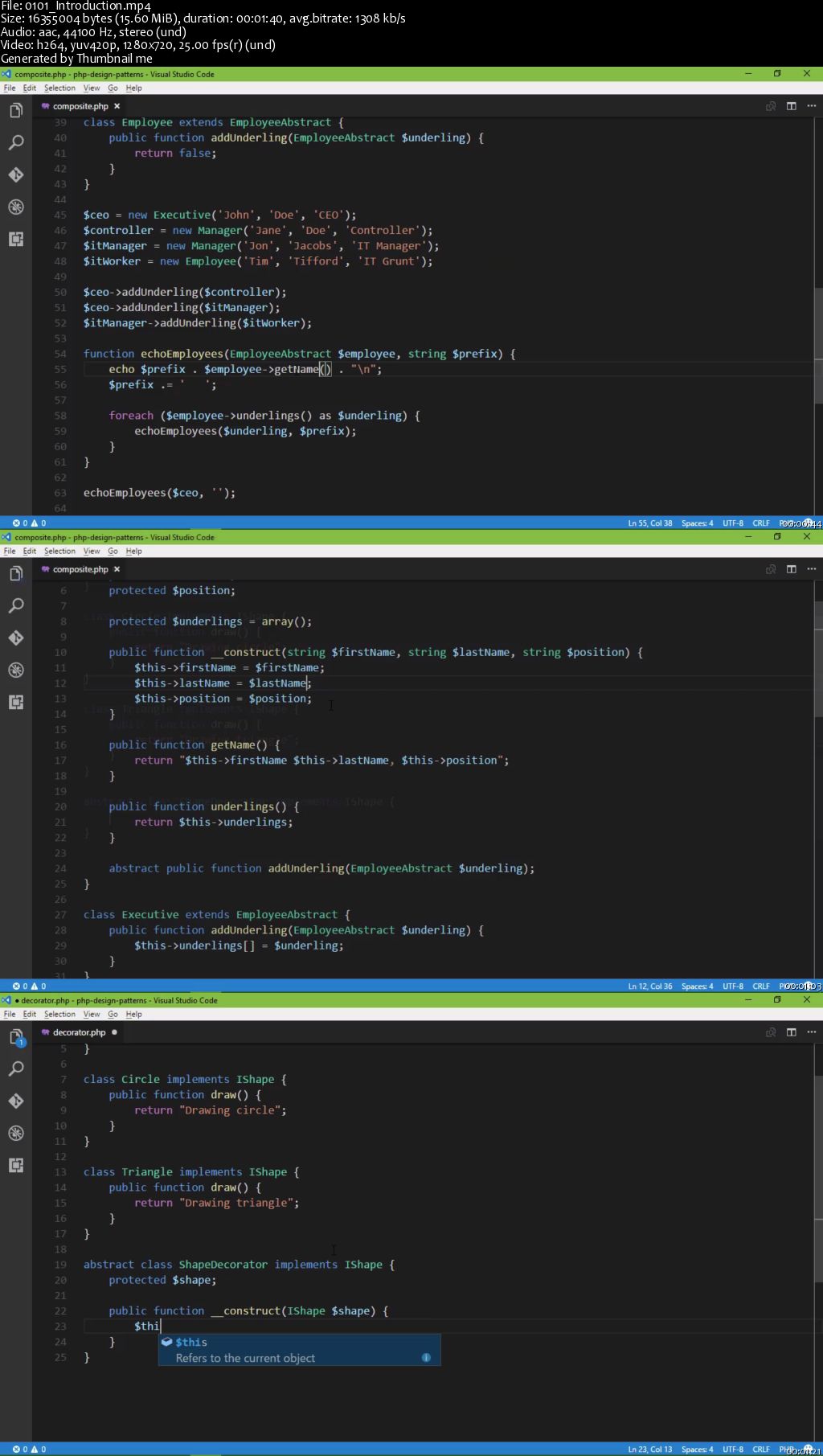Open Extensions view in the middle composite.php window
The width and height of the screenshot is (823, 1456).
(x=15, y=703)
